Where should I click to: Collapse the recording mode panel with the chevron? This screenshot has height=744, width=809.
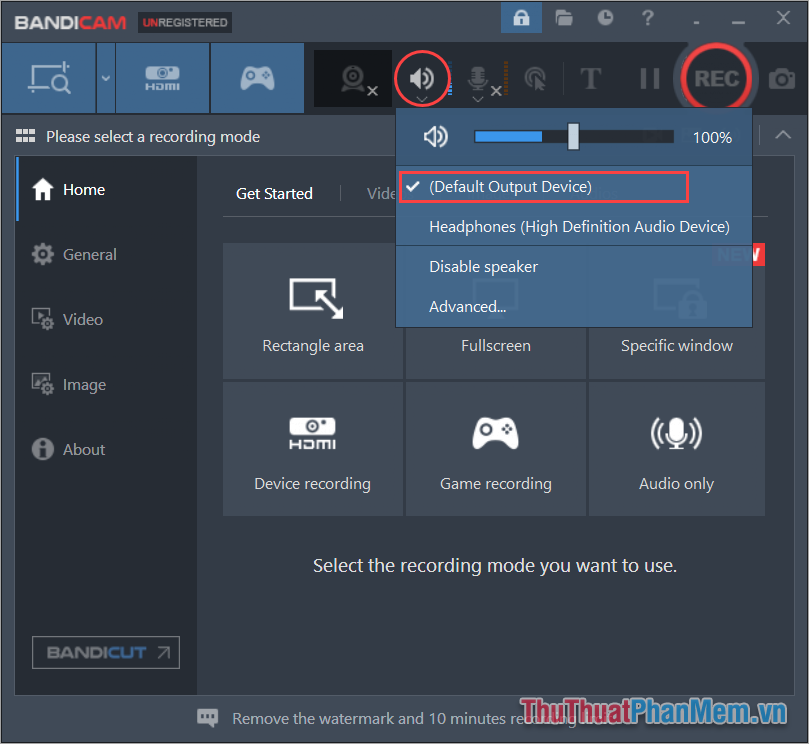[783, 135]
